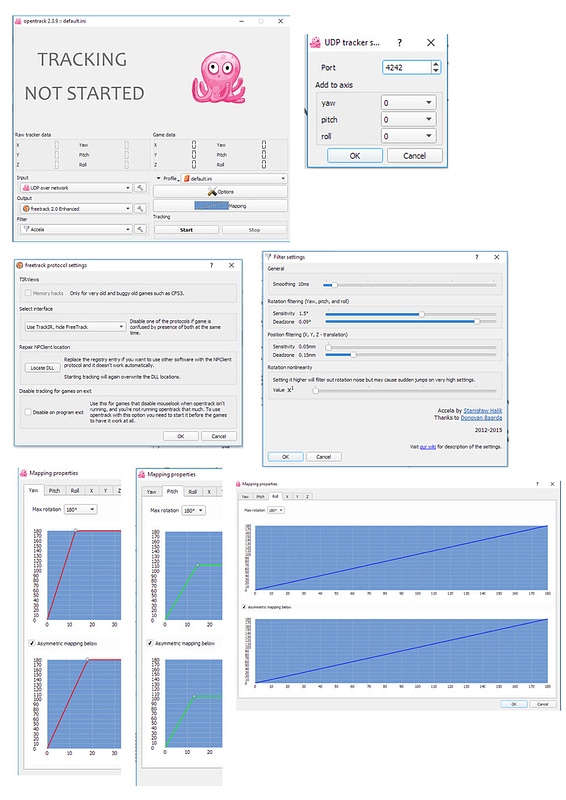The image size is (566, 800).
Task: Adjust the Smoothing slider handle
Action: pos(334,285)
